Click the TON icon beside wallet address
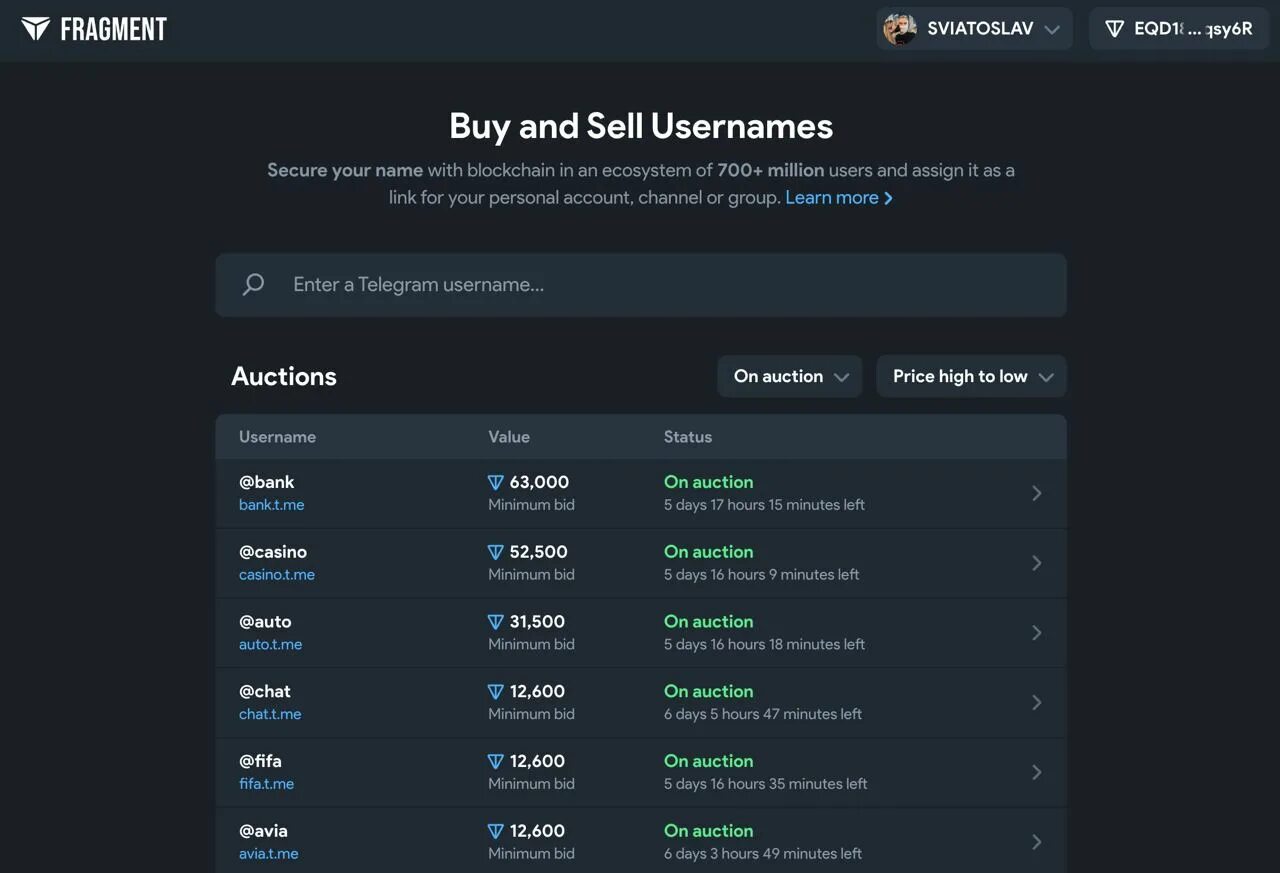This screenshot has width=1280, height=873. coord(1114,29)
